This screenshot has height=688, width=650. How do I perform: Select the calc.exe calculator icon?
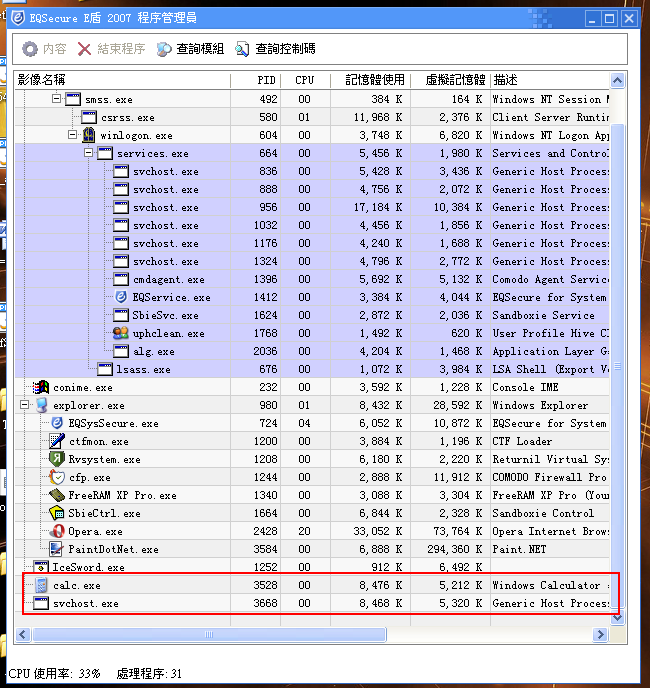41,585
